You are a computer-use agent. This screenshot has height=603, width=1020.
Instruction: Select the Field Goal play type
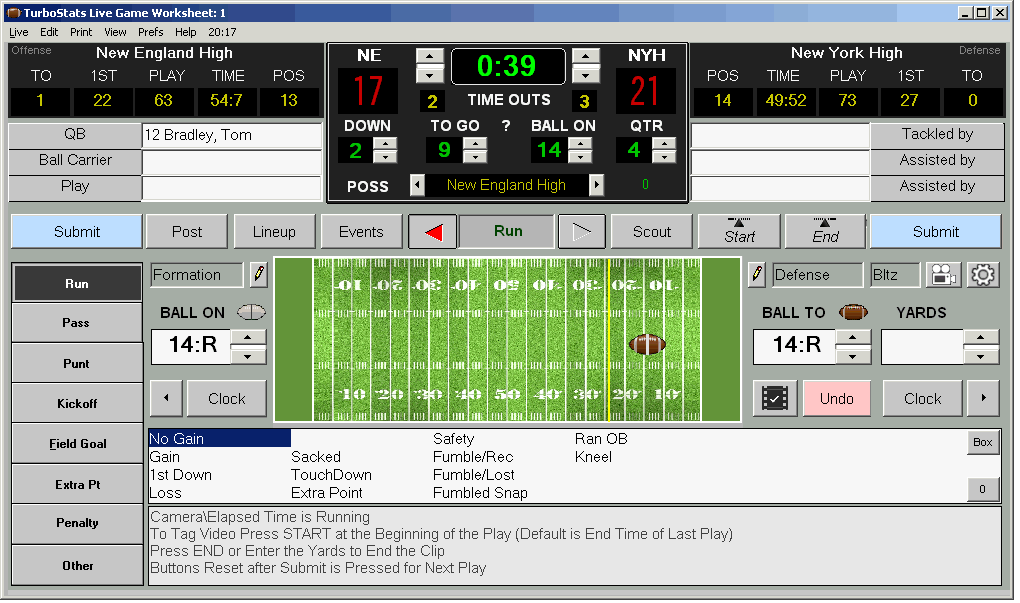point(77,444)
